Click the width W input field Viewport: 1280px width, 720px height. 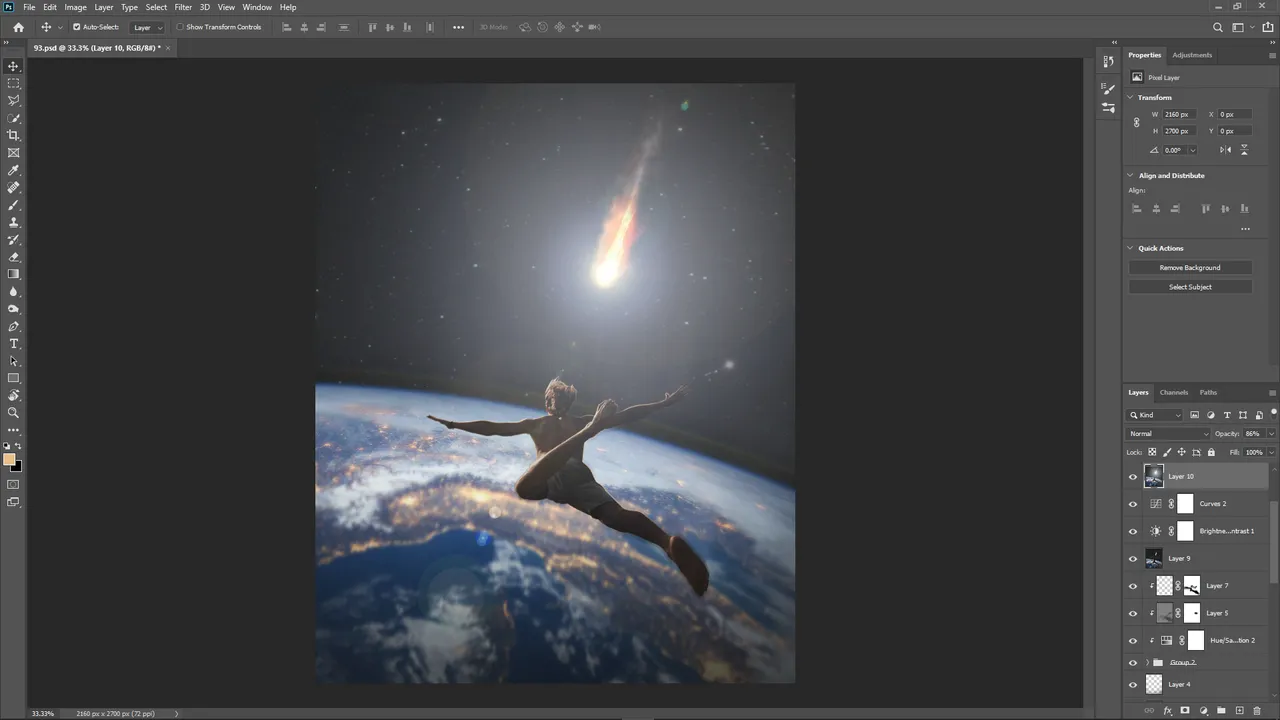click(1179, 114)
